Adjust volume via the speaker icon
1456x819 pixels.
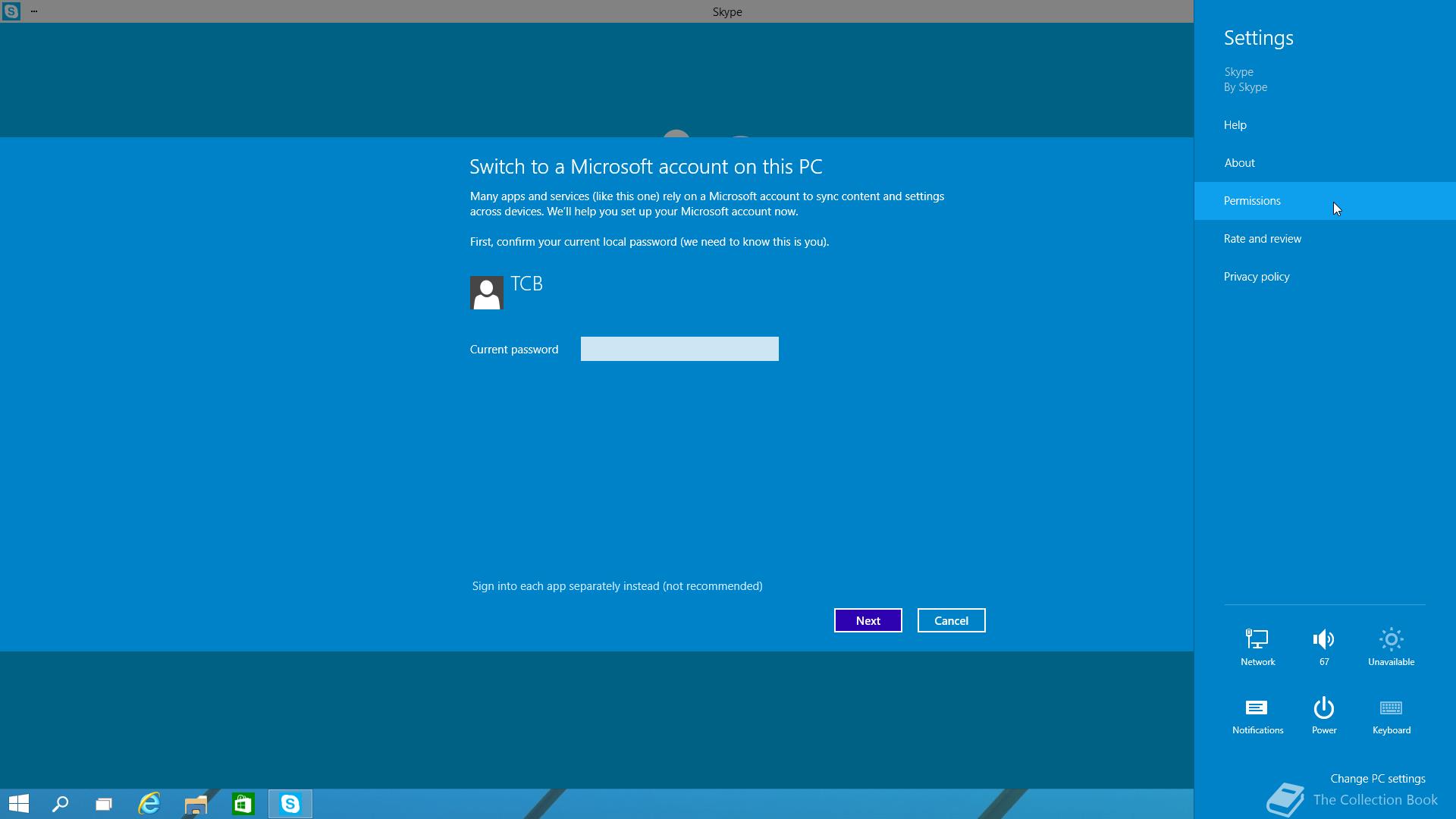(x=1324, y=647)
